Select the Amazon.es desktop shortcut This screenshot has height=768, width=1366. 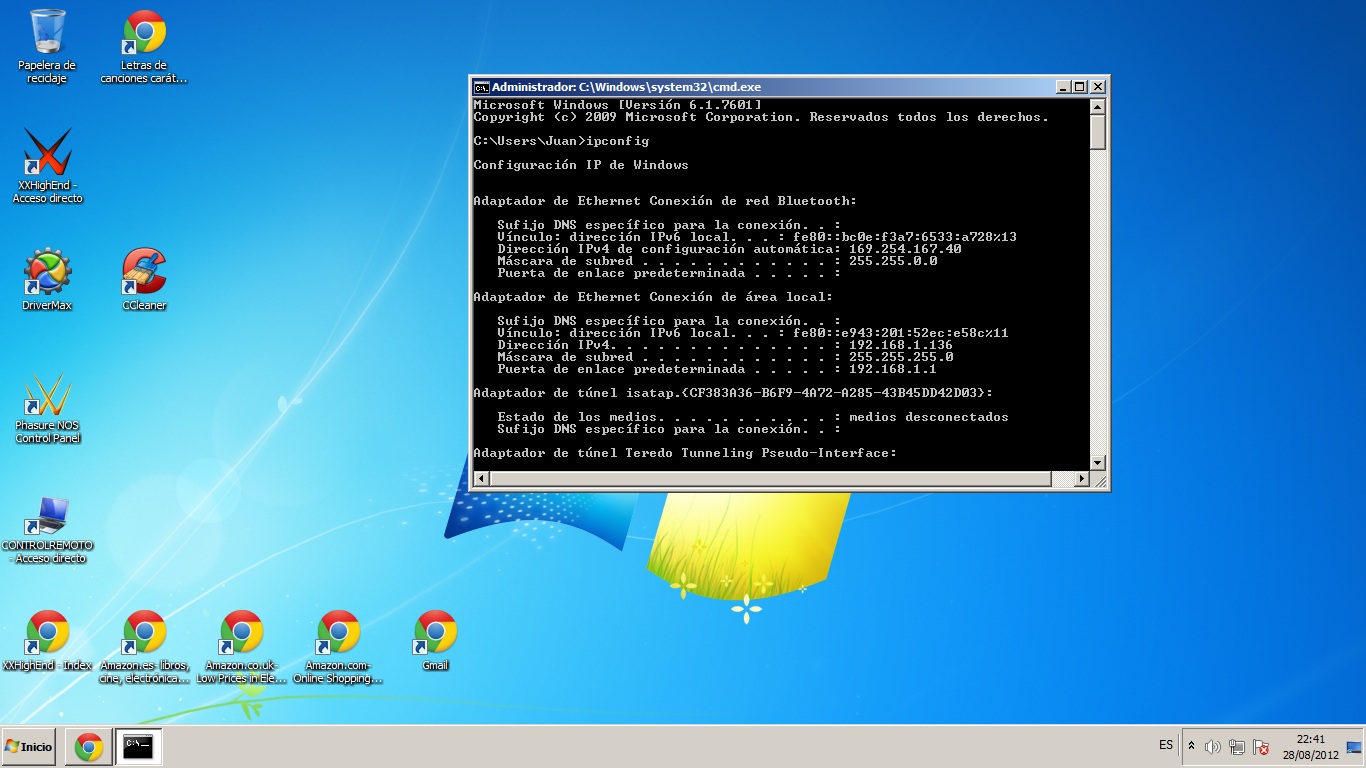(144, 646)
